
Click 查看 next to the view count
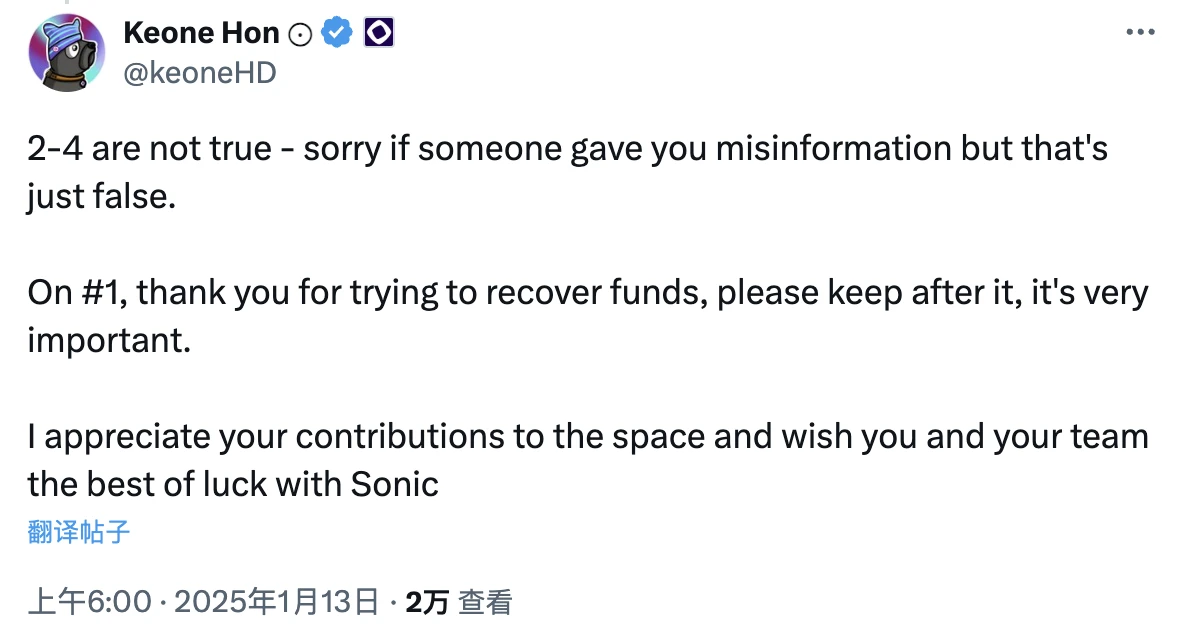[487, 603]
